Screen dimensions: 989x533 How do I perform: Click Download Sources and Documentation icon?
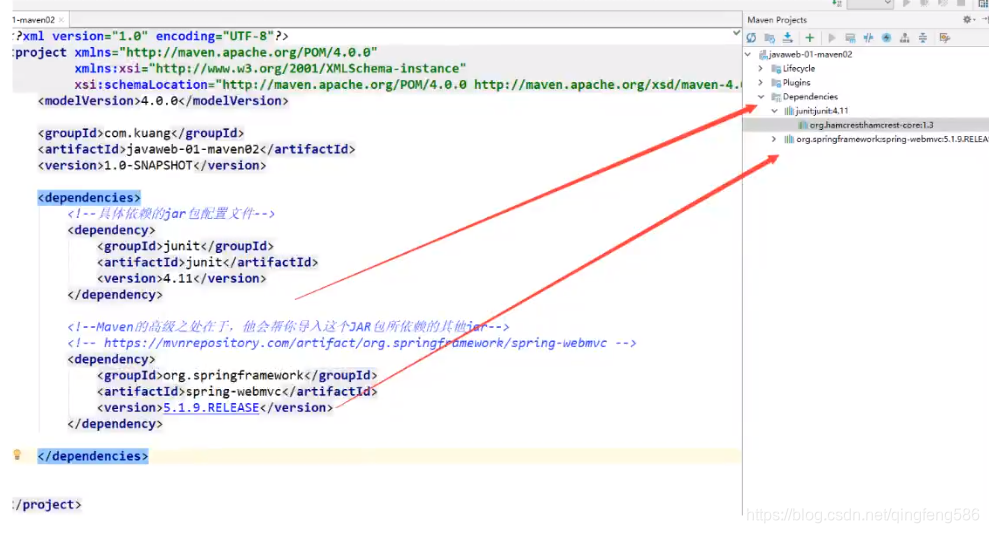click(788, 38)
